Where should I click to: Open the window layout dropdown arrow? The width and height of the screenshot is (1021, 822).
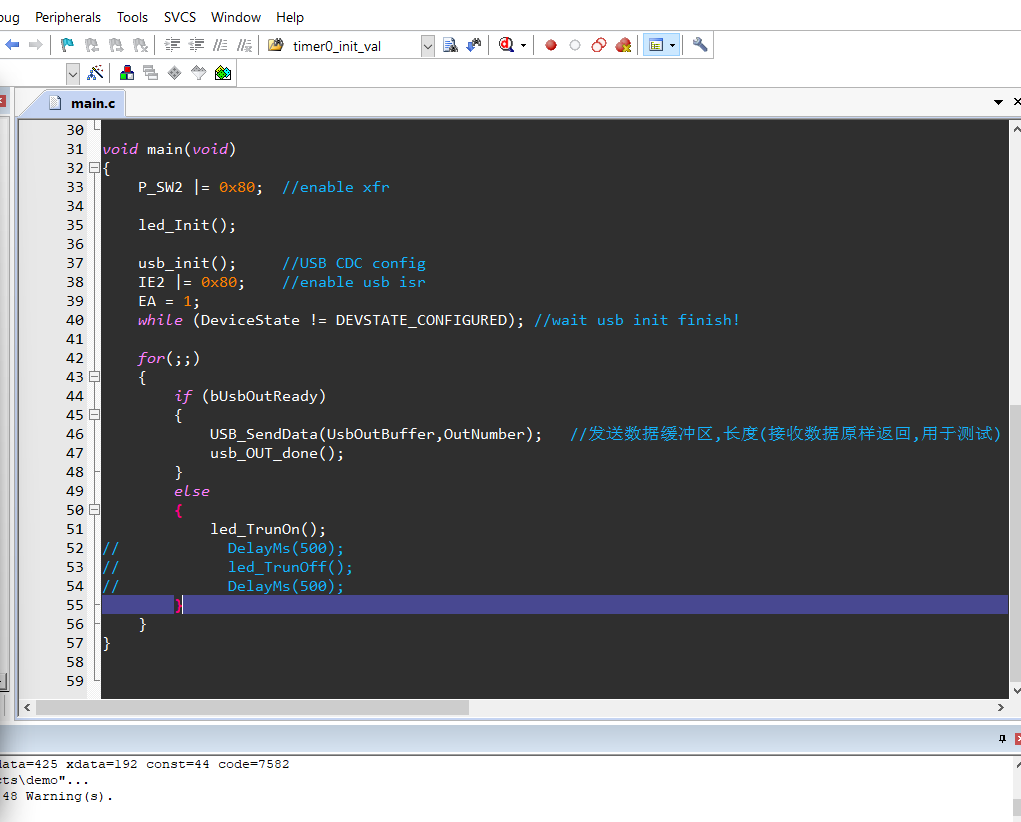(673, 45)
